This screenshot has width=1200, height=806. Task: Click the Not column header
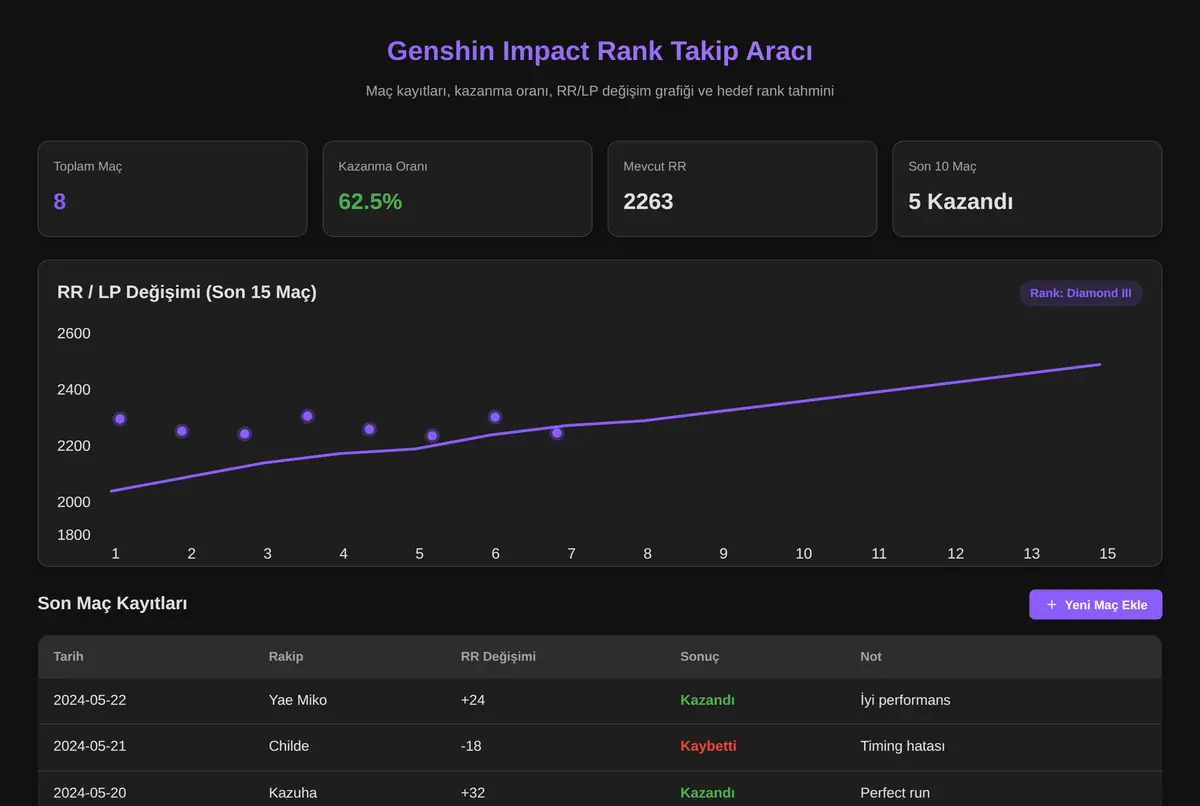(x=871, y=656)
